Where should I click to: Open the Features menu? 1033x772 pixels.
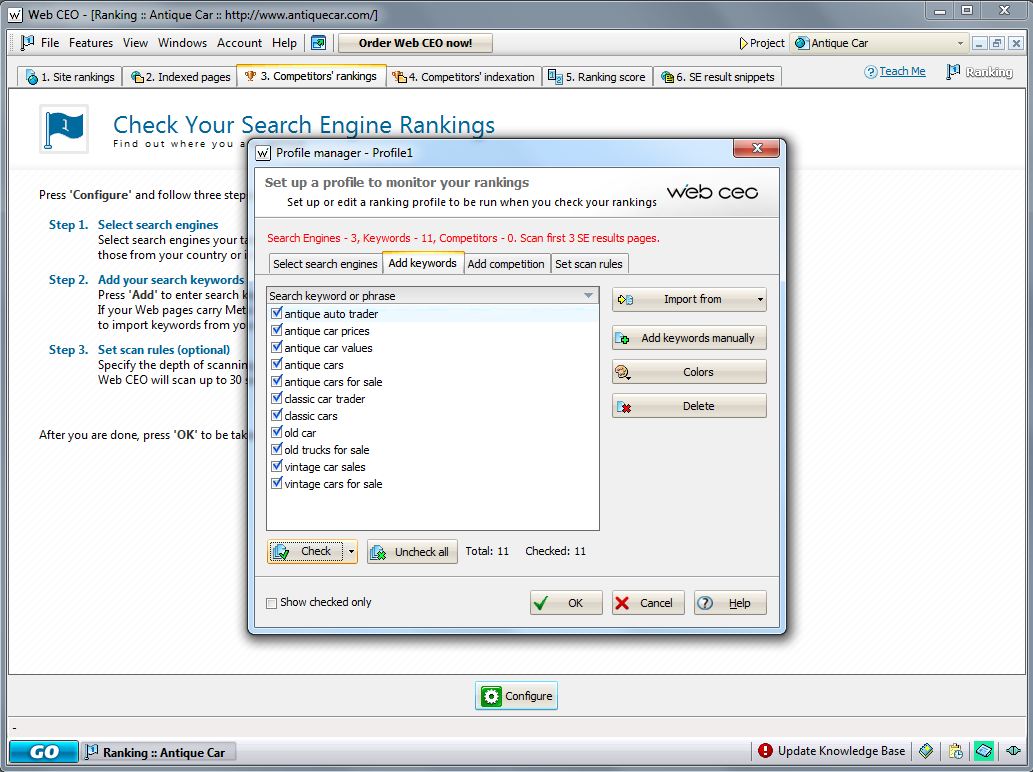pyautogui.click(x=91, y=43)
